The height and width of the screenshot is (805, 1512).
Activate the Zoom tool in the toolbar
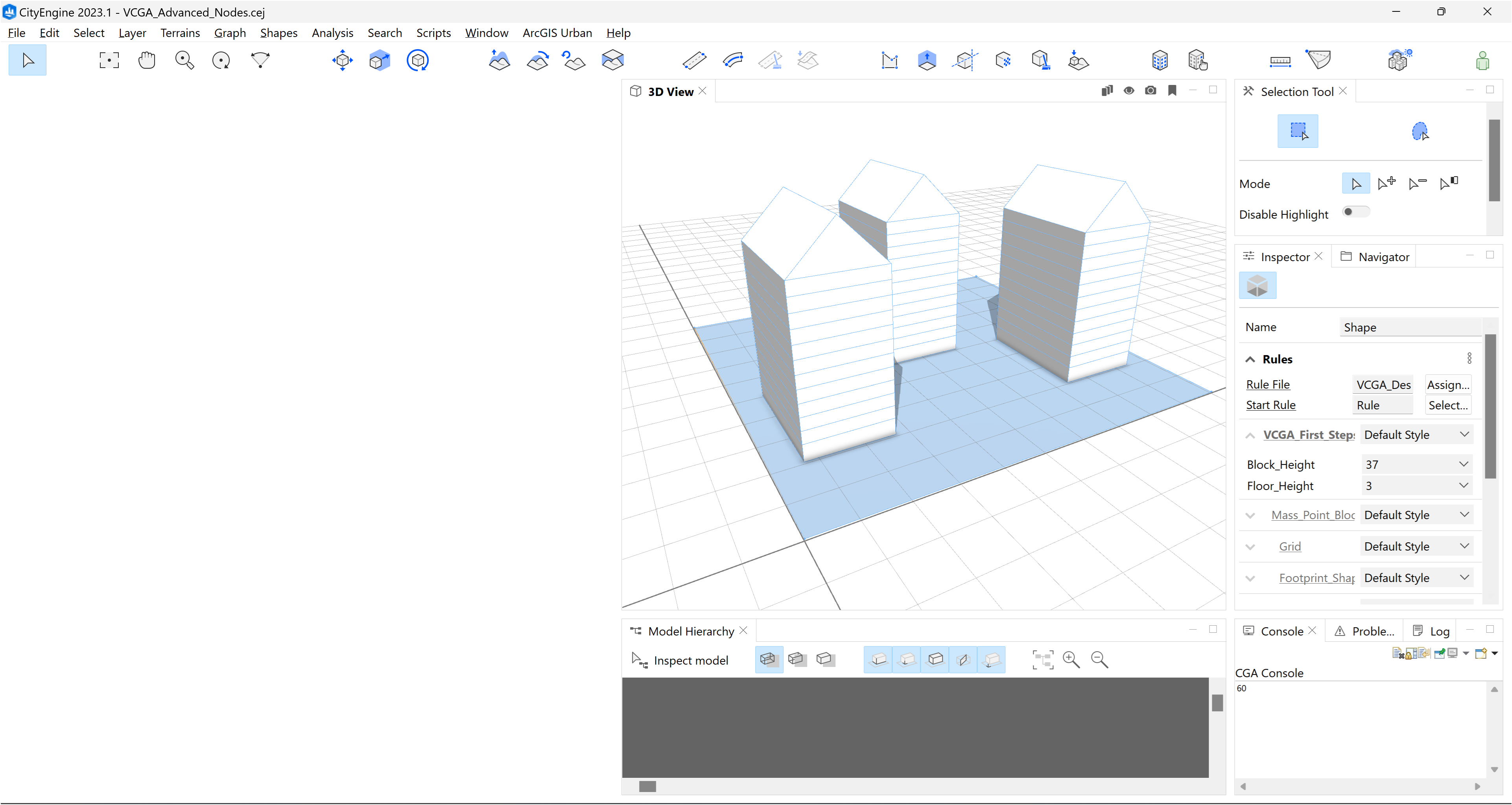coord(184,60)
